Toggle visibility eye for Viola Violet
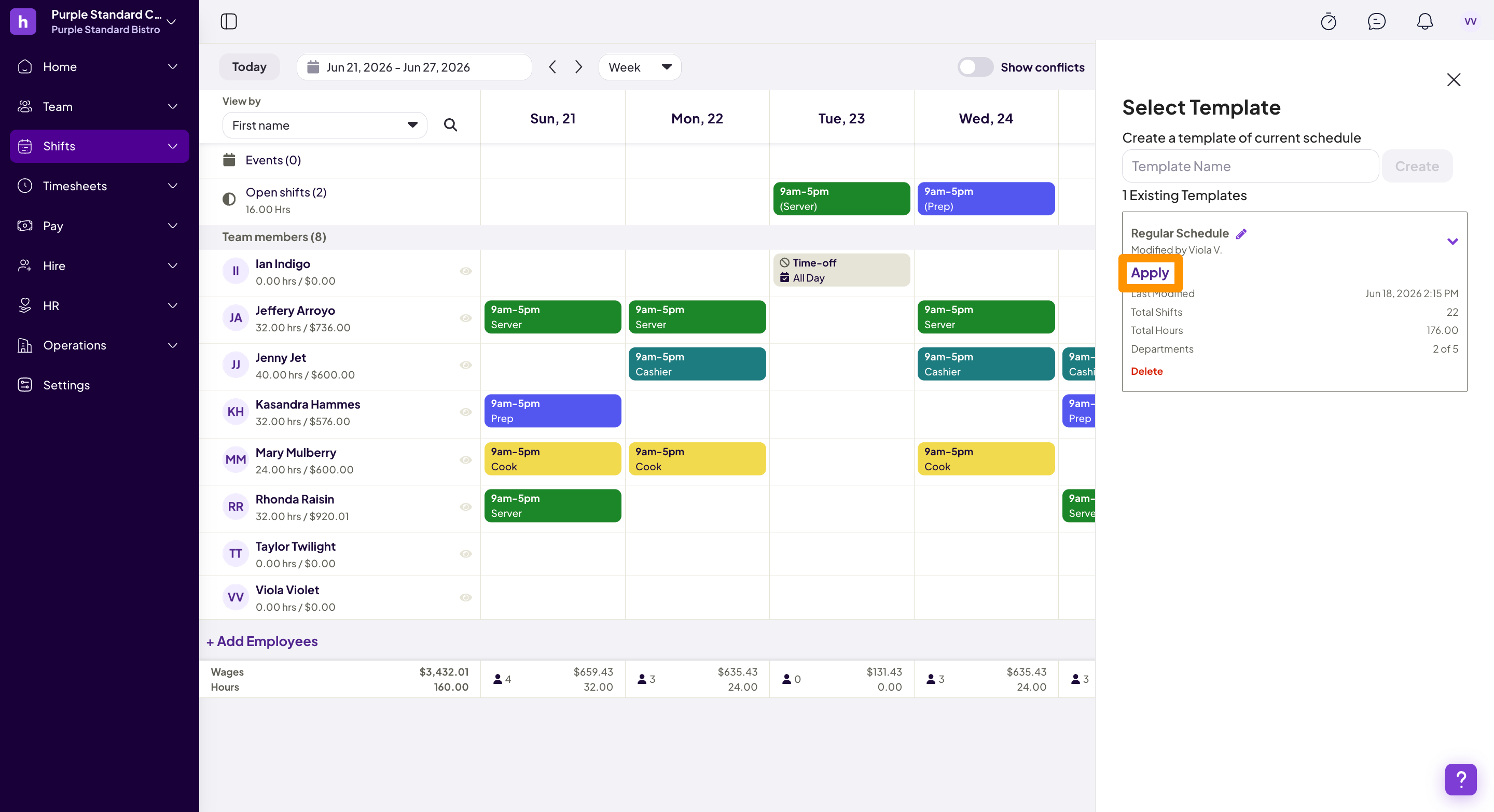 pyautogui.click(x=465, y=597)
